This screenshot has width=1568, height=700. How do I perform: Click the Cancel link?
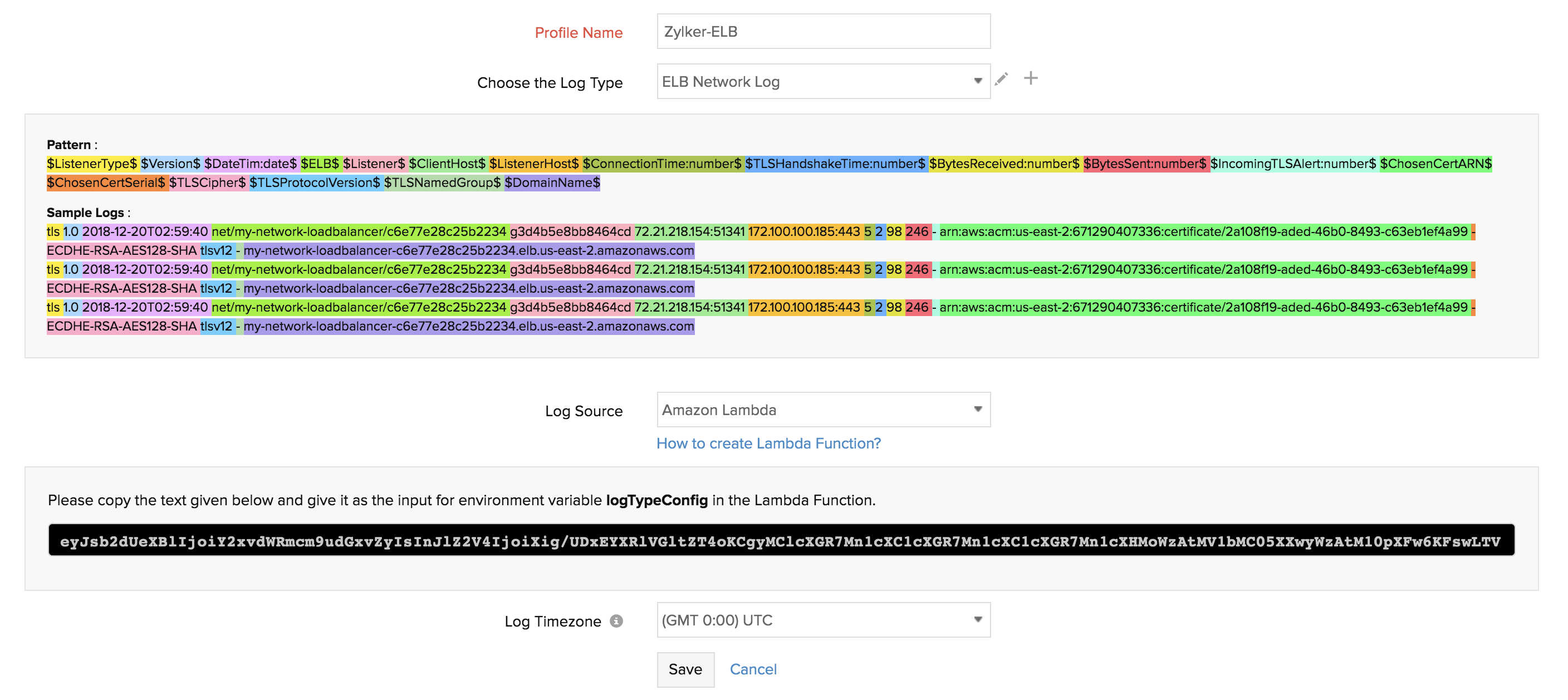pyautogui.click(x=753, y=669)
